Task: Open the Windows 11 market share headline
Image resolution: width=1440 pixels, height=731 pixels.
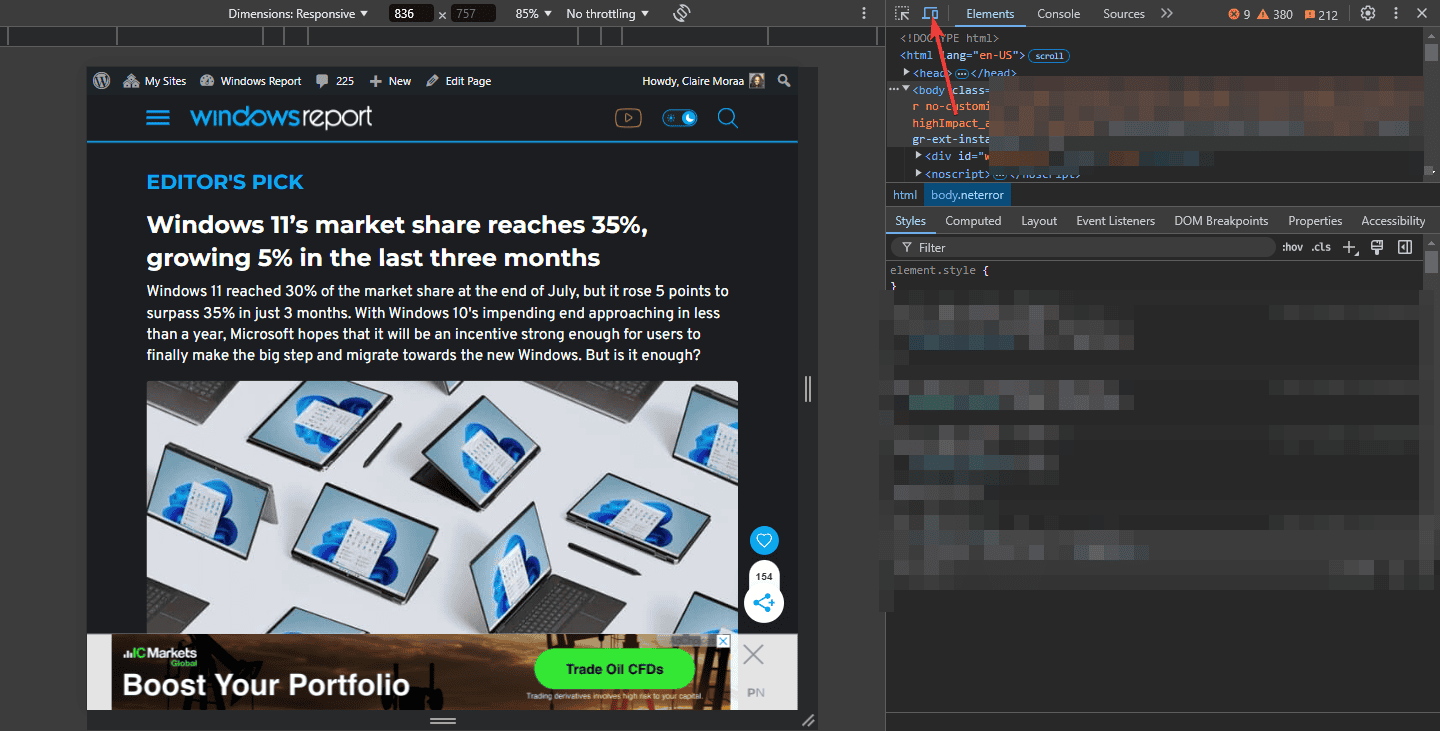Action: pyautogui.click(x=397, y=242)
